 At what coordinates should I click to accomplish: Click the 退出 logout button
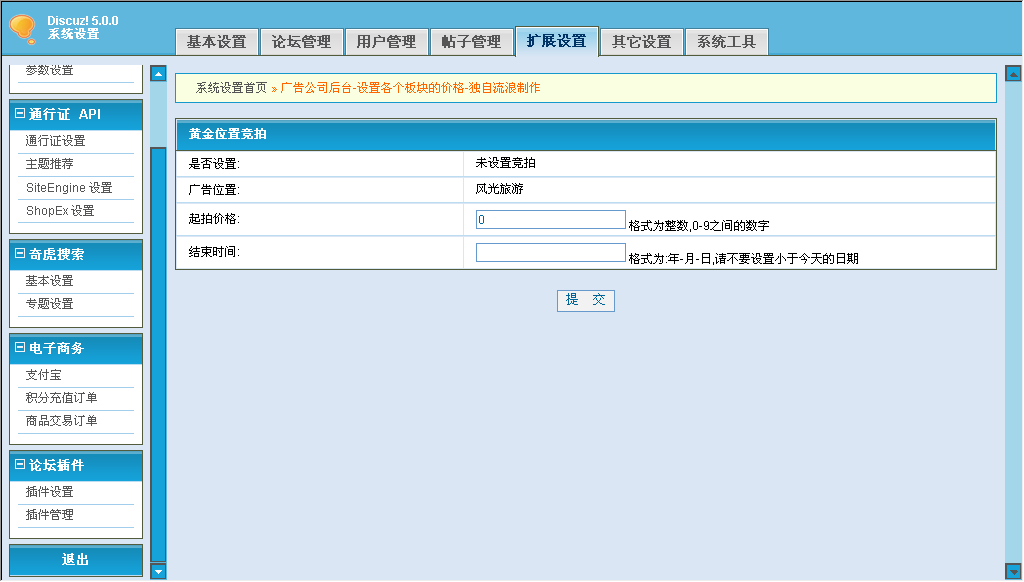(x=76, y=560)
